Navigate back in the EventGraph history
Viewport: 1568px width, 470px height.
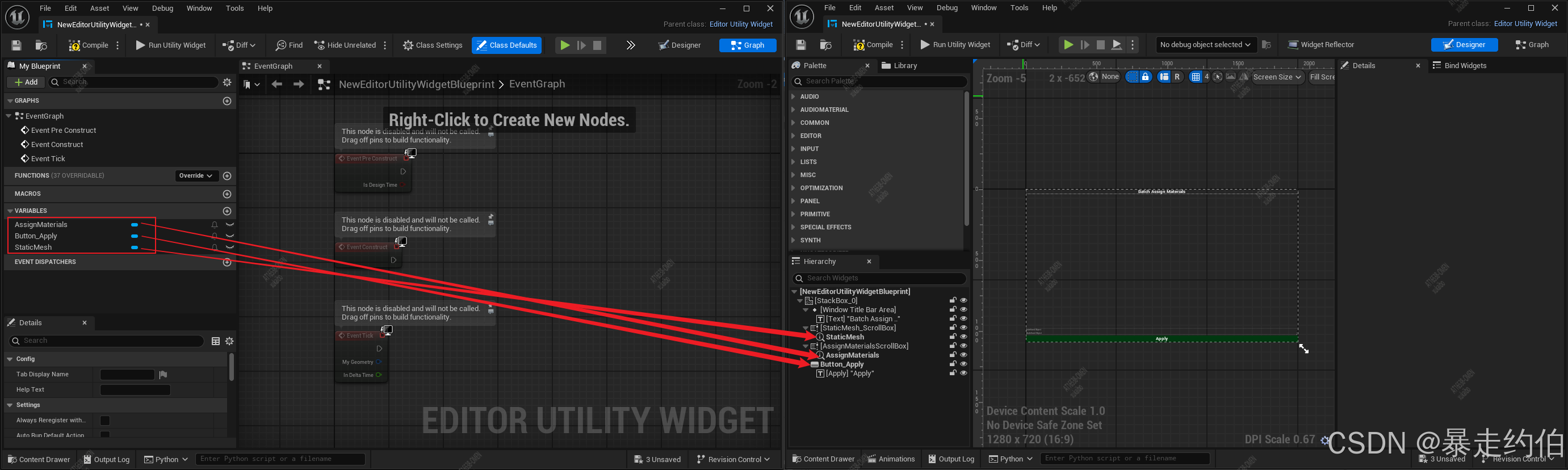pyautogui.click(x=277, y=84)
